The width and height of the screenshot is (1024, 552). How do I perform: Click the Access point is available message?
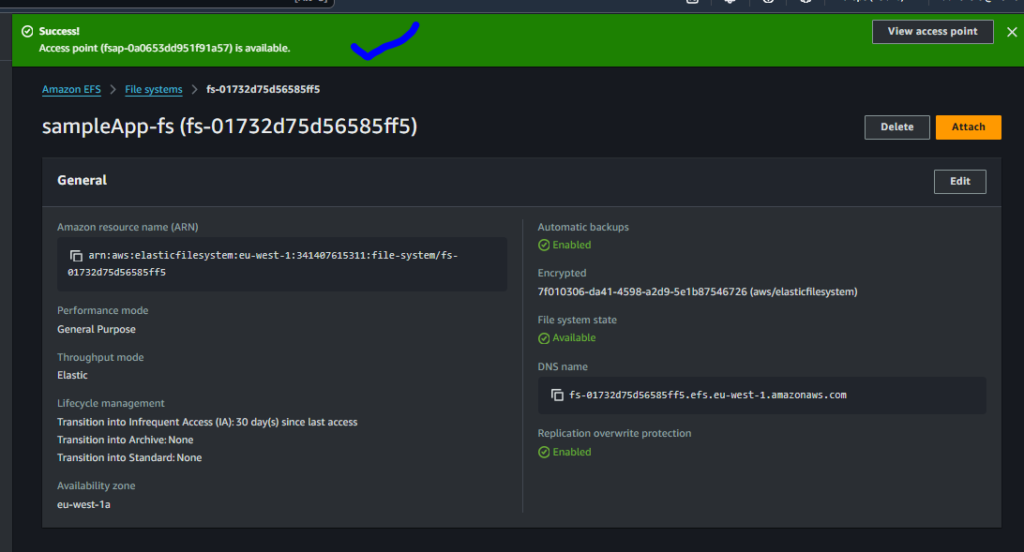(x=165, y=48)
